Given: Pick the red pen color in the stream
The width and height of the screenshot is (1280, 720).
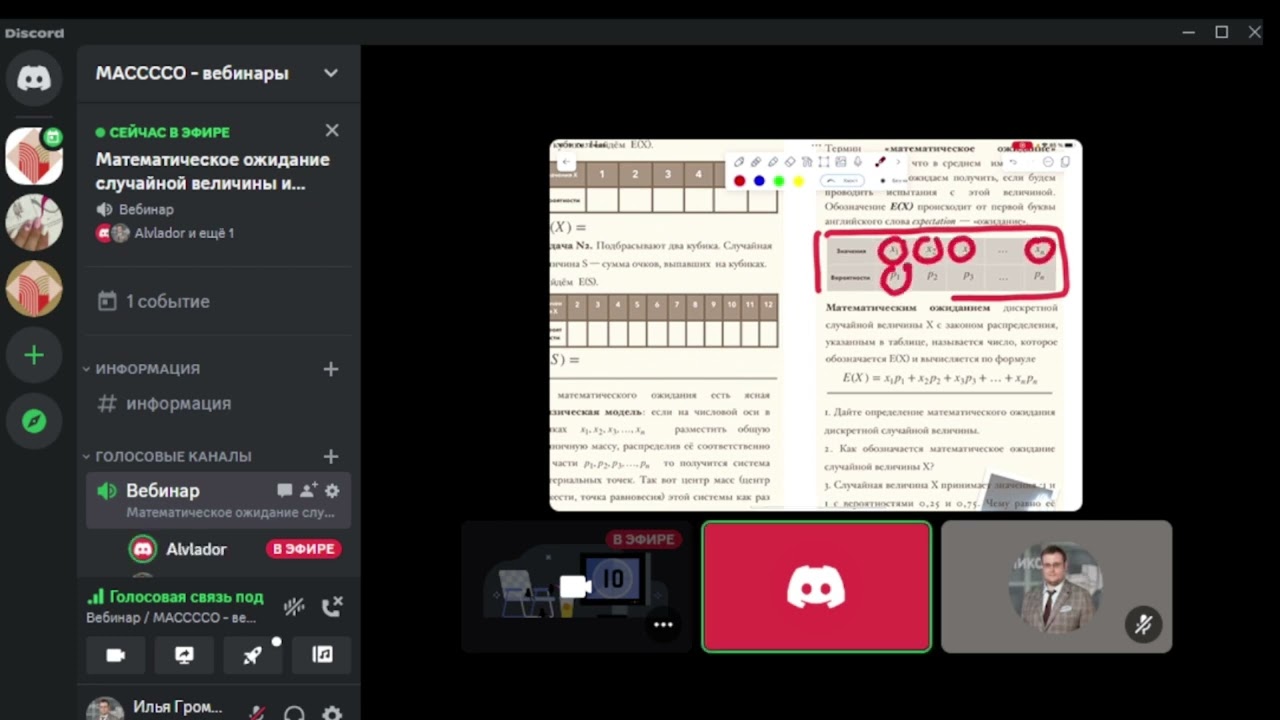Looking at the screenshot, I should point(739,181).
